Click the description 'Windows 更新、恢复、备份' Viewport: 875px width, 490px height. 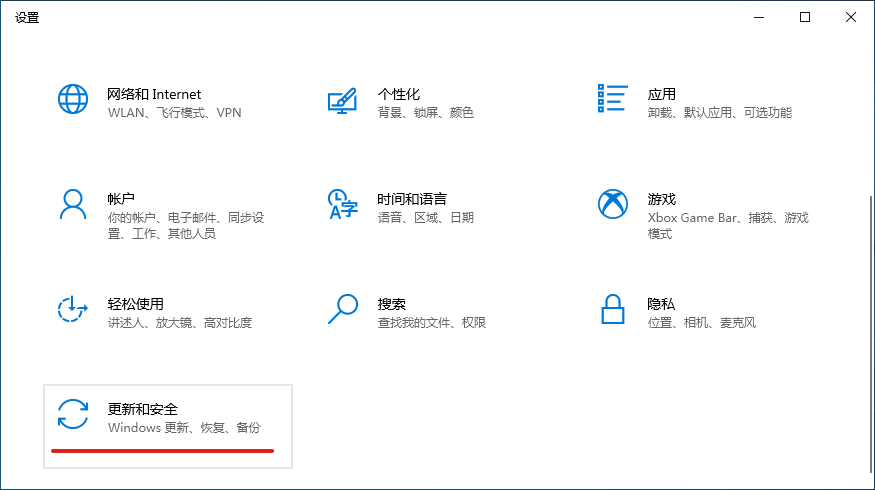(x=184, y=427)
